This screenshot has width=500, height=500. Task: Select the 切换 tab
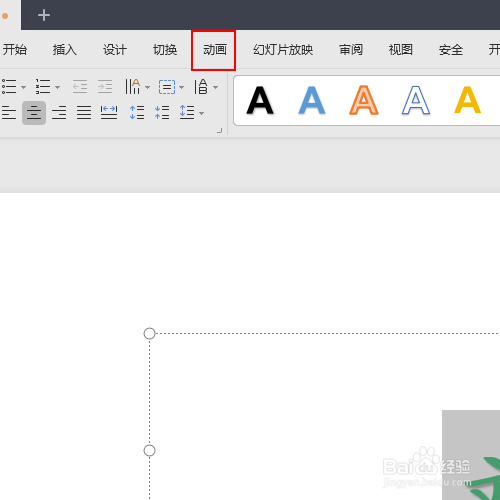pos(165,50)
